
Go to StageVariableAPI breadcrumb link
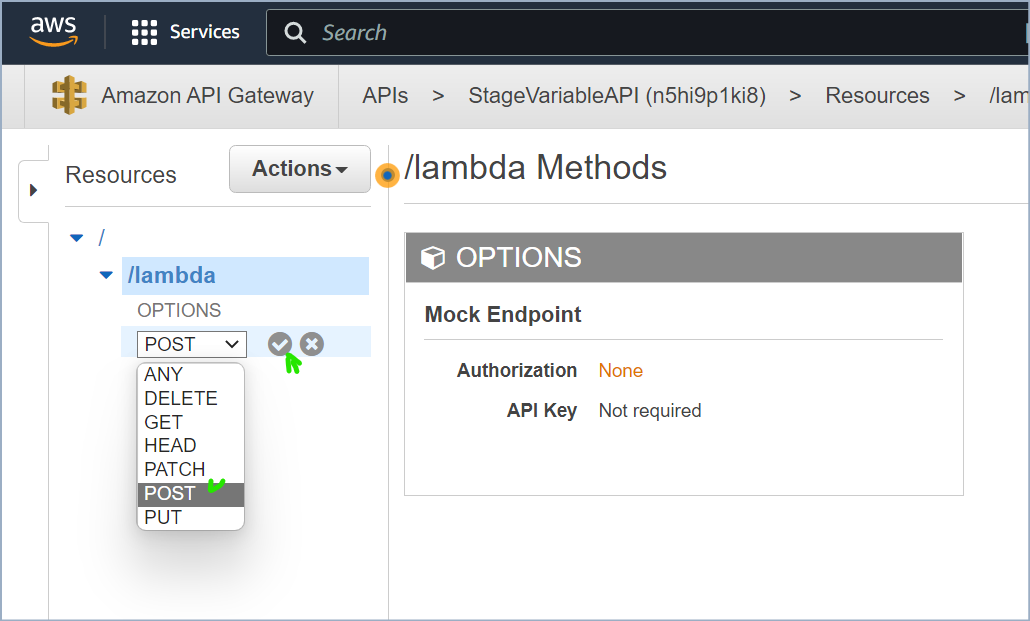[x=617, y=96]
